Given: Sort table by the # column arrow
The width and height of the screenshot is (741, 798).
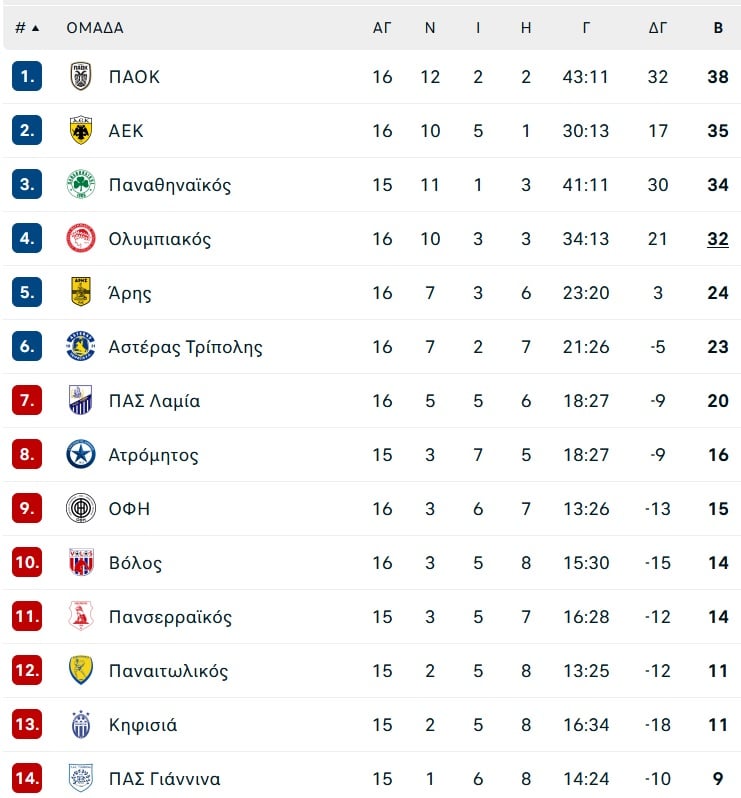Looking at the screenshot, I should click(35, 28).
